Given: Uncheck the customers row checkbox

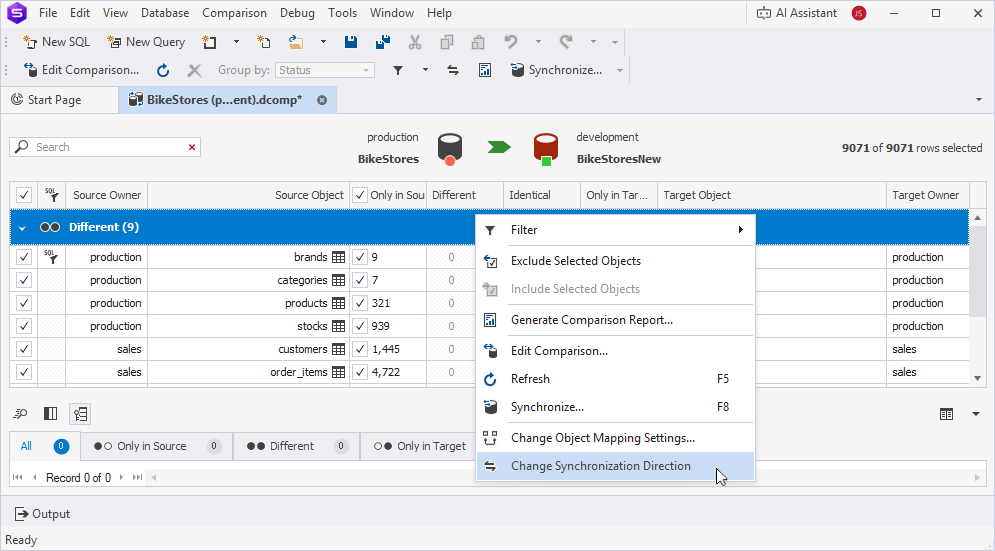Looking at the screenshot, I should [x=24, y=349].
